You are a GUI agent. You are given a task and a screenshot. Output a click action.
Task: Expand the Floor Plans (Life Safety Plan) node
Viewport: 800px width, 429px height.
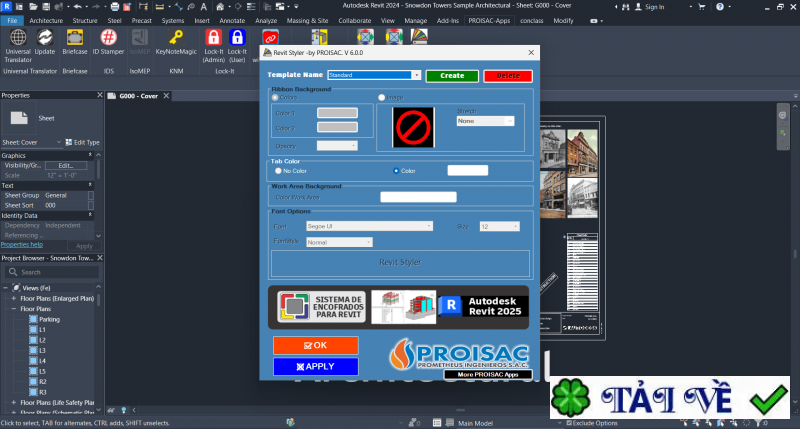pos(13,402)
